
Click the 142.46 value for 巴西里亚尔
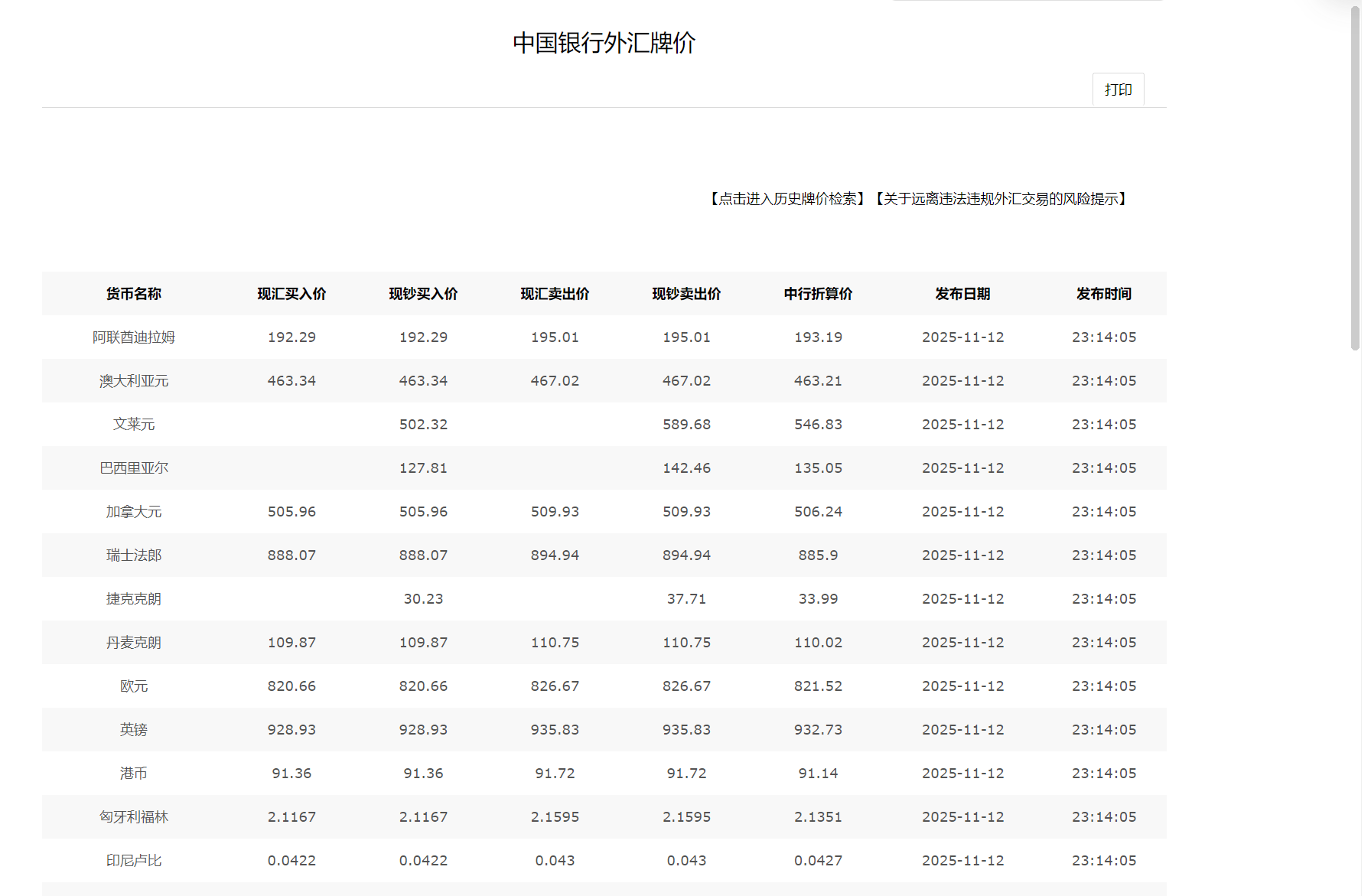pyautogui.click(x=686, y=468)
